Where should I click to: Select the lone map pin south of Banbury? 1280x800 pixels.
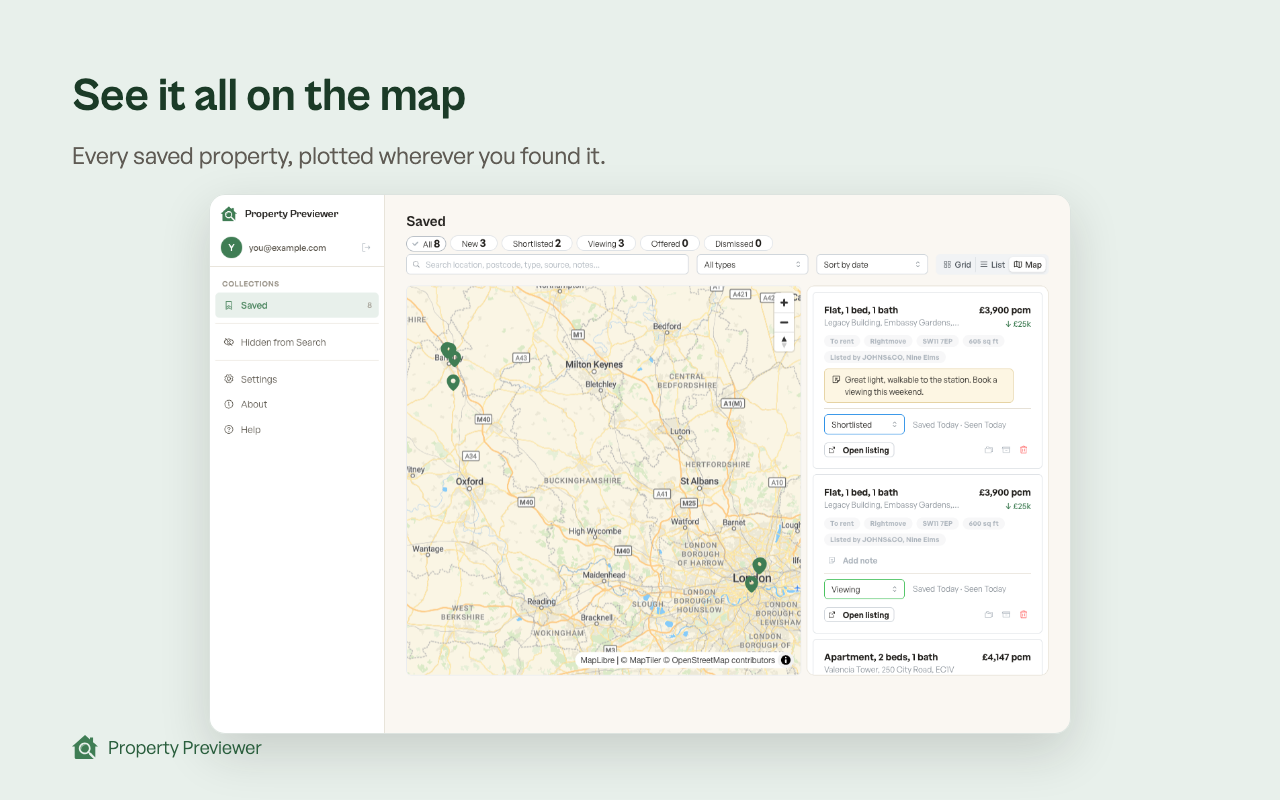[x=453, y=382]
